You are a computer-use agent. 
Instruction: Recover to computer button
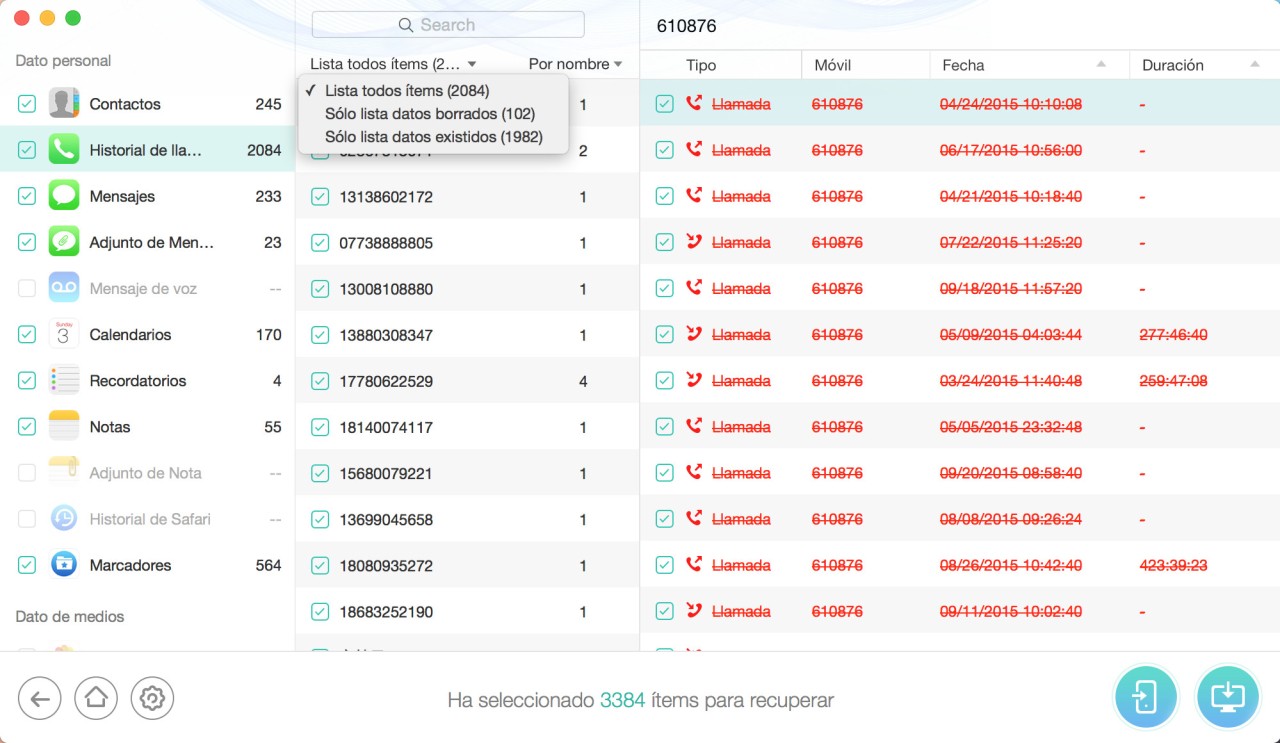point(1228,698)
